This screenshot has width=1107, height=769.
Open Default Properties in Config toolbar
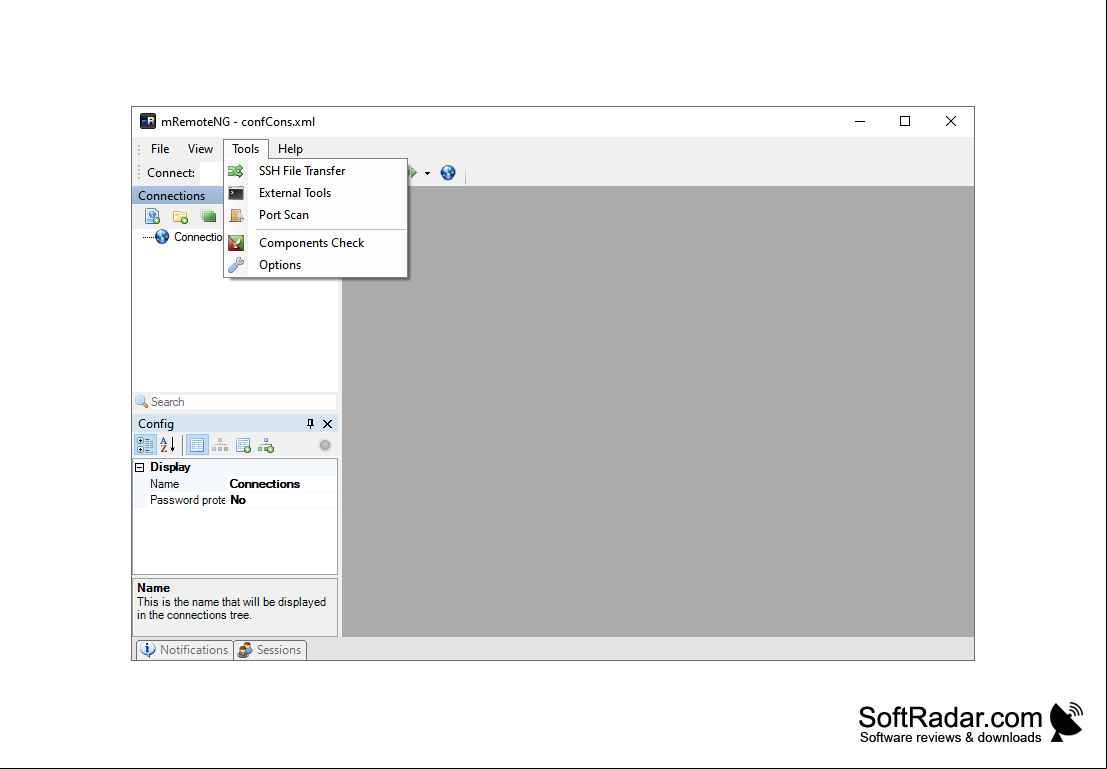tap(244, 445)
